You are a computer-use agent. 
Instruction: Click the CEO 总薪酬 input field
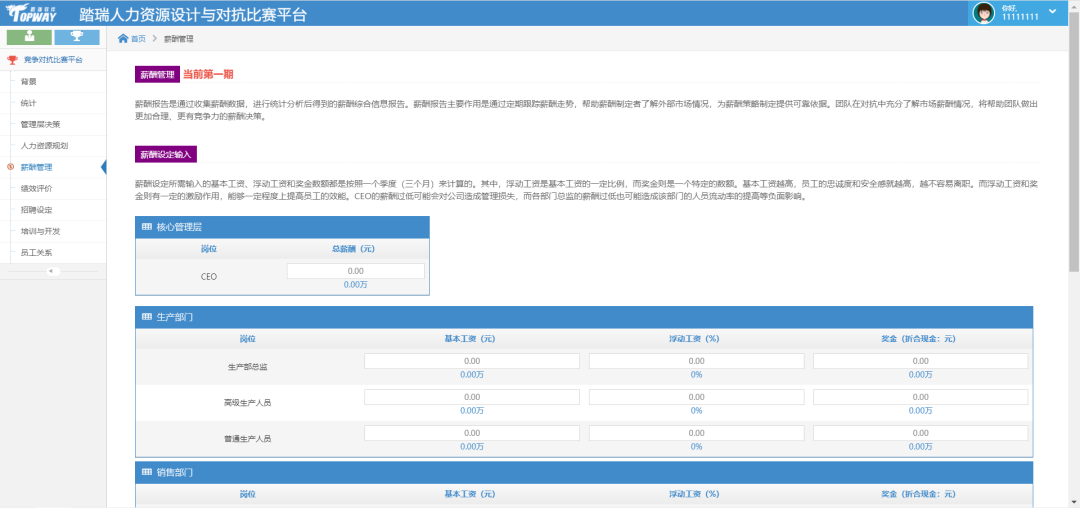point(355,271)
